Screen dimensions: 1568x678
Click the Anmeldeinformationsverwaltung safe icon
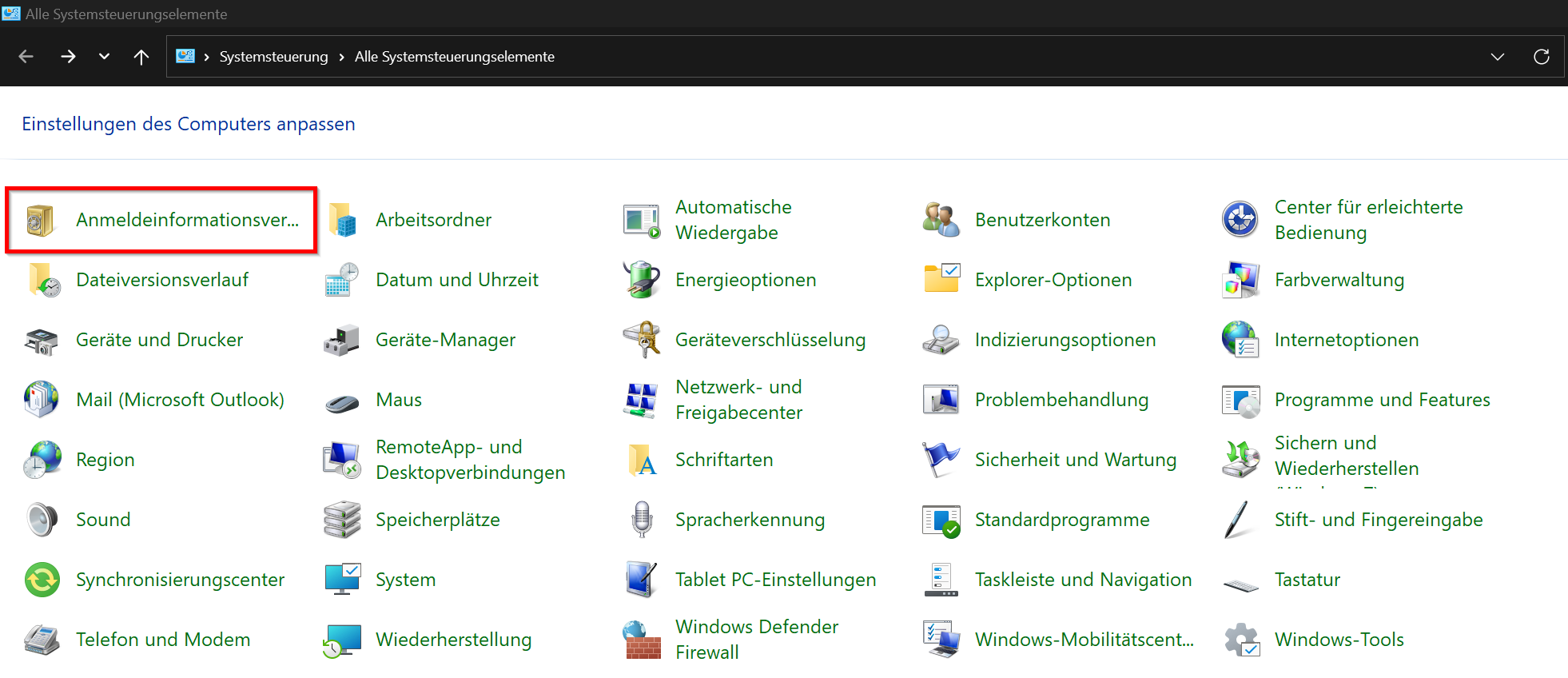[x=40, y=221]
